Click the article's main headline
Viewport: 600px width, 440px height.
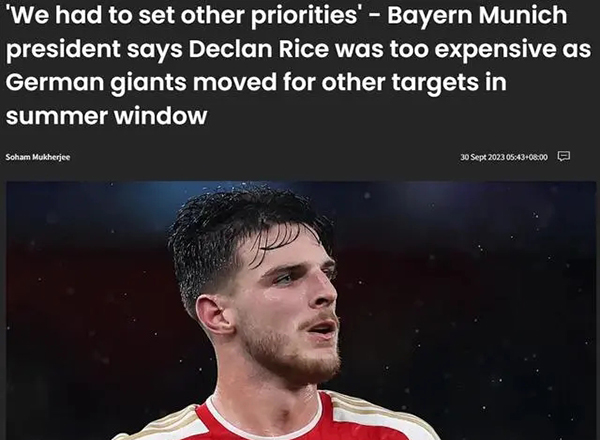pyautogui.click(x=298, y=65)
